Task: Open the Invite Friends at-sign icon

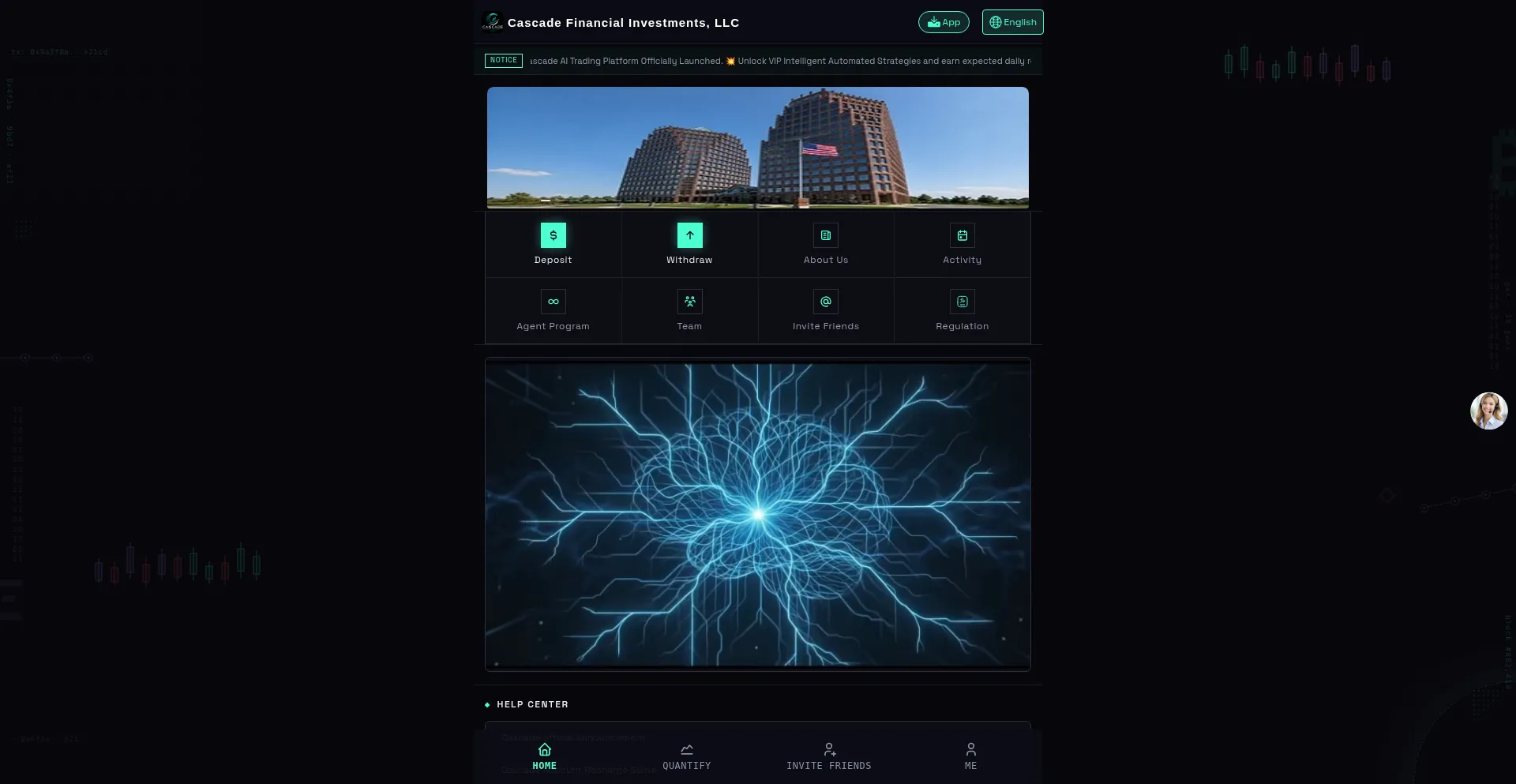Action: 826,302
